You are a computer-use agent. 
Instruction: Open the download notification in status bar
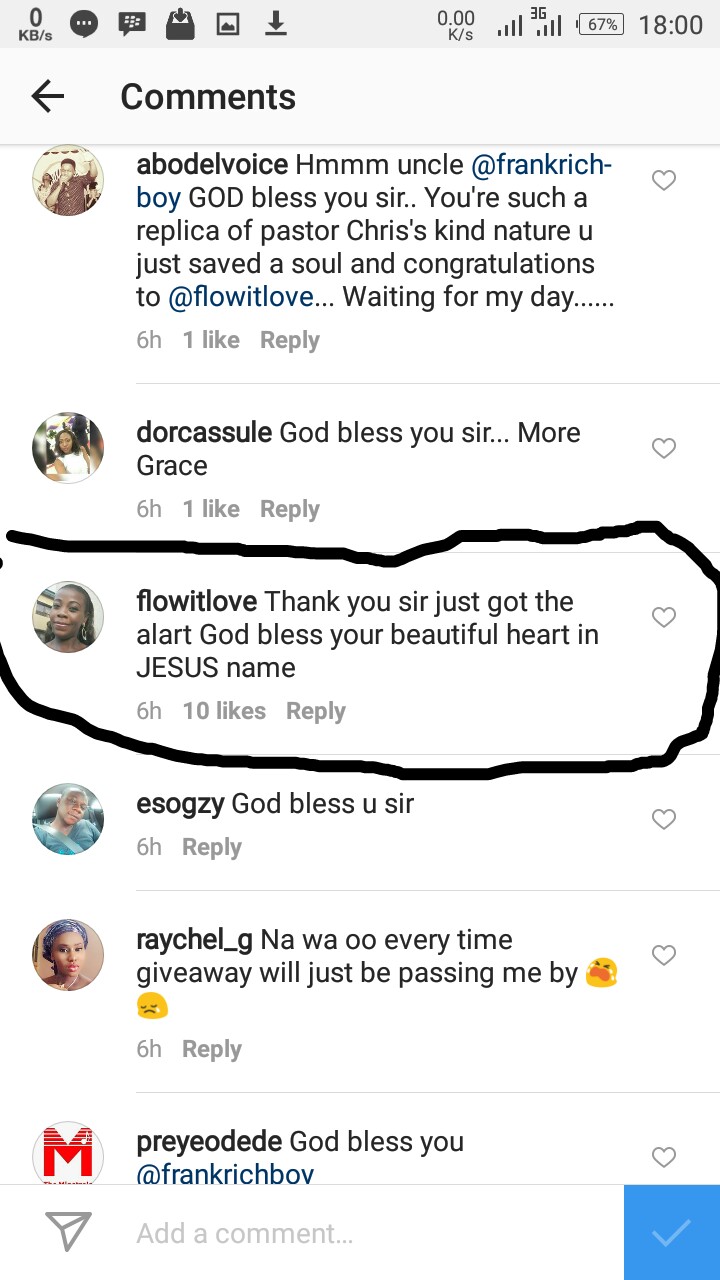pyautogui.click(x=275, y=24)
